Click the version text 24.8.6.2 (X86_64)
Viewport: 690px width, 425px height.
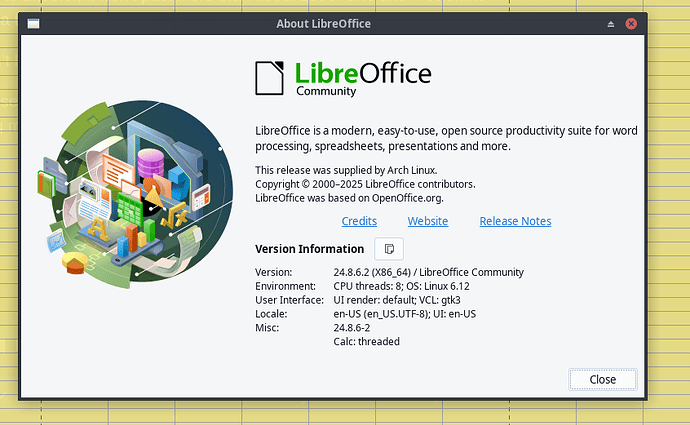point(372,272)
